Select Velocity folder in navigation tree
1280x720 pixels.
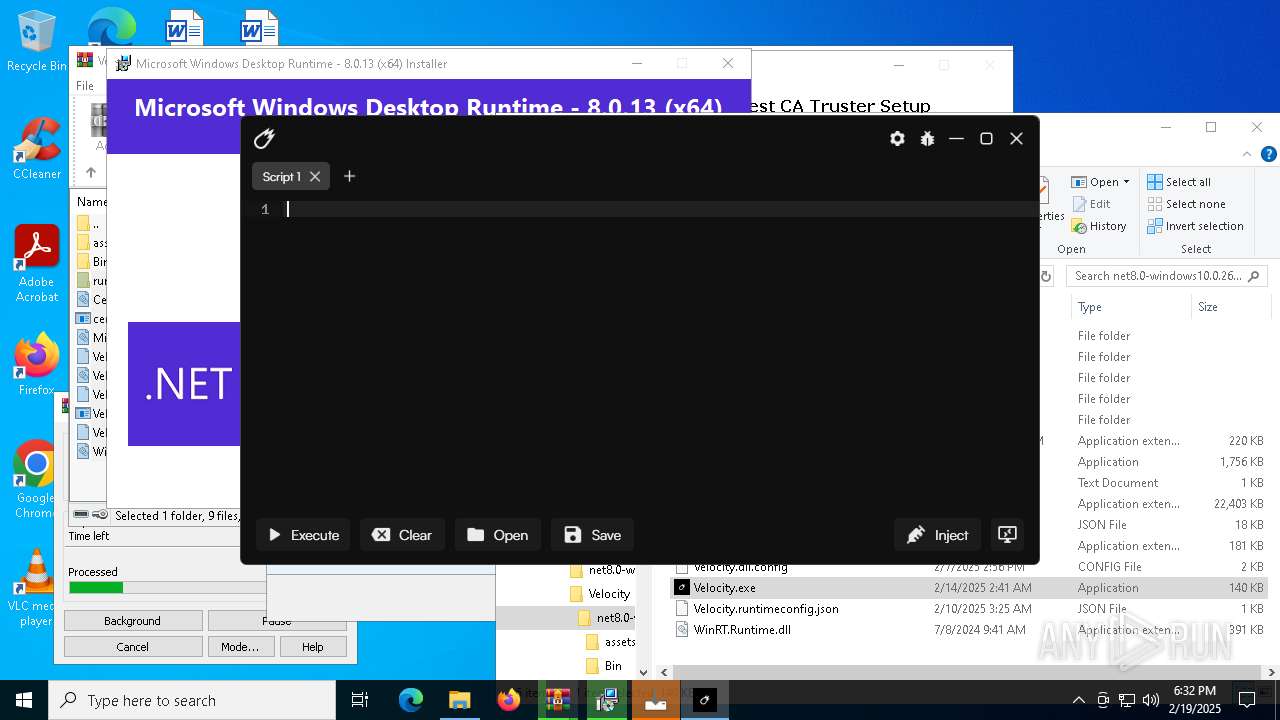(x=609, y=594)
